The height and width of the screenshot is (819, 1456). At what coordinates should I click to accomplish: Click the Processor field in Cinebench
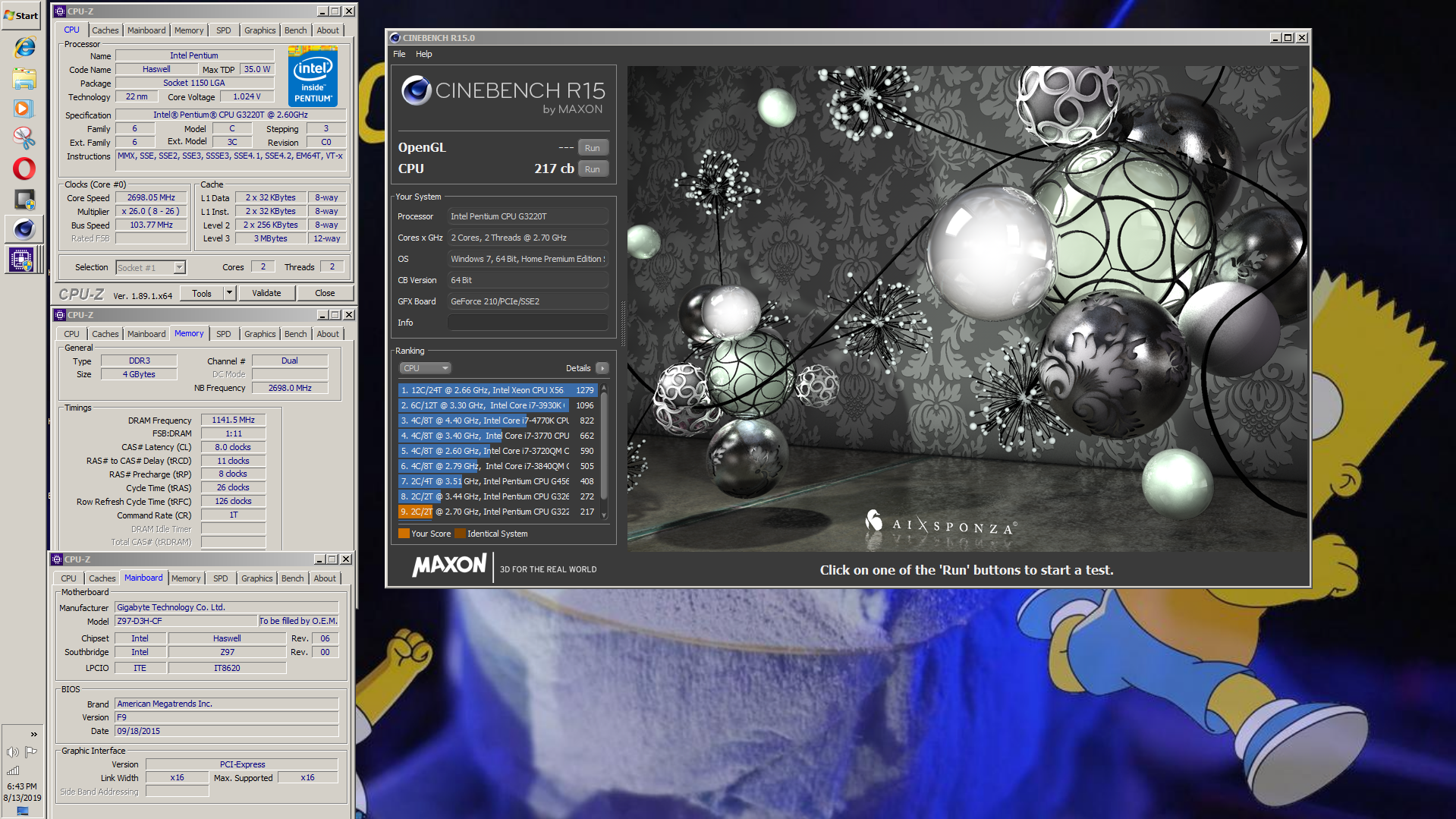(527, 216)
